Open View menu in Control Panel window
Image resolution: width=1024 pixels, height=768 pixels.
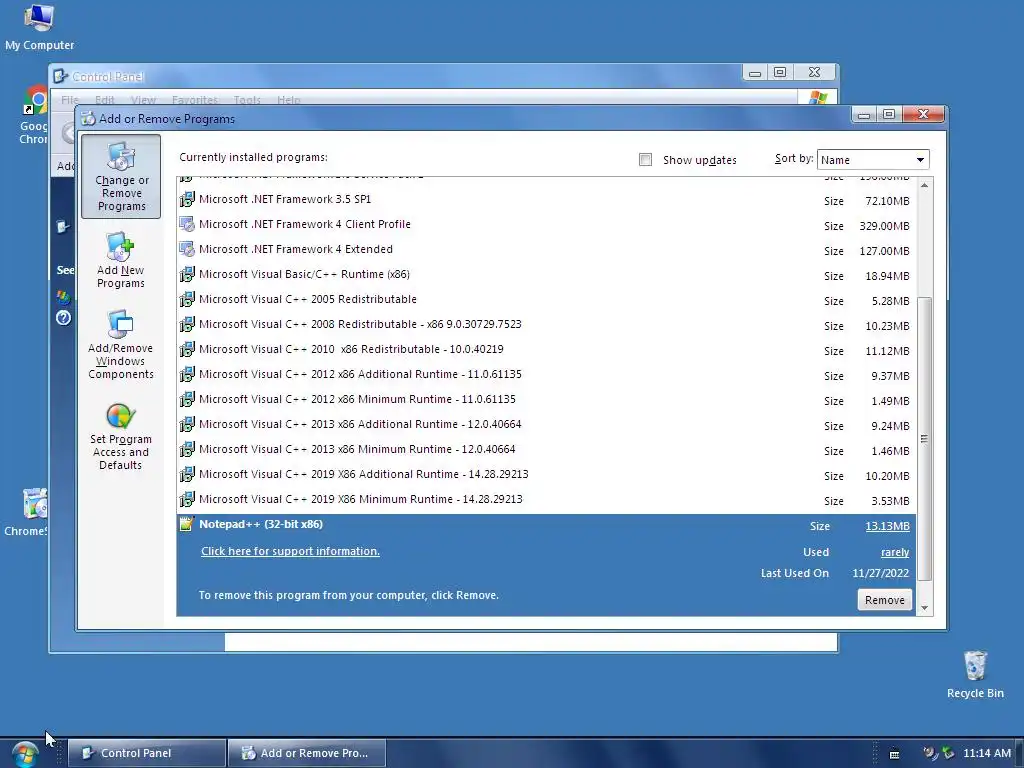tap(143, 100)
